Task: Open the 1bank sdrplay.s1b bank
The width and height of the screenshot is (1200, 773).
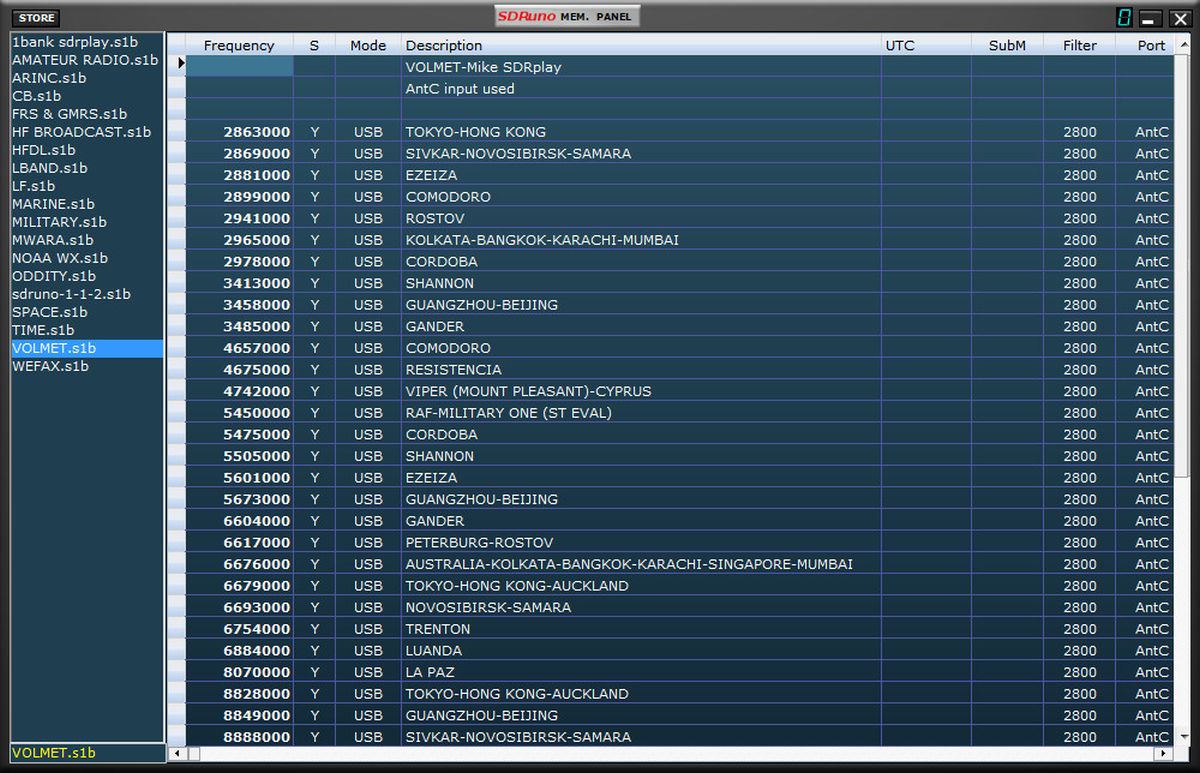Action: (74, 42)
